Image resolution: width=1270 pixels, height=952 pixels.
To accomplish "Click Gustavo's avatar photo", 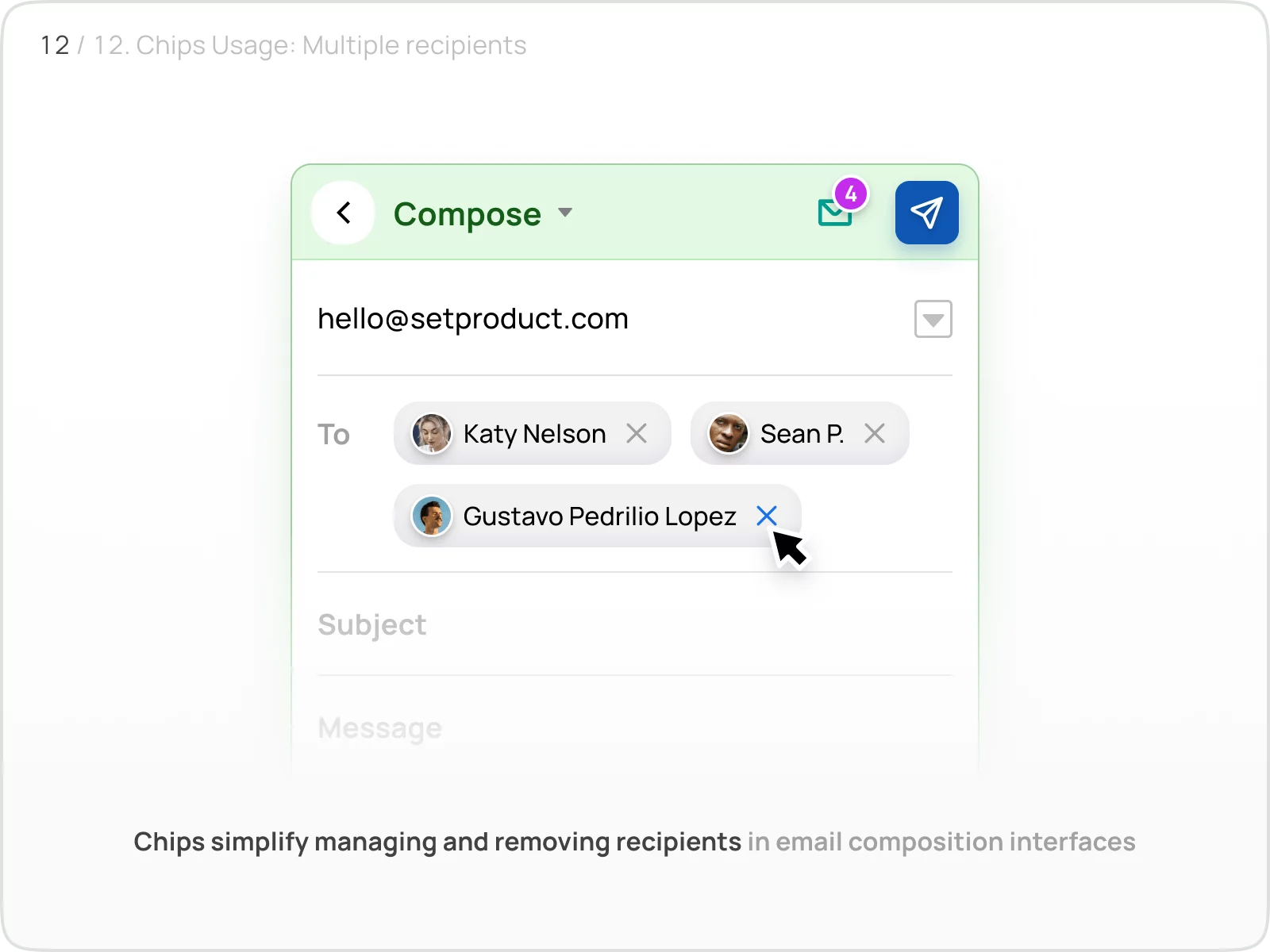I will pos(432,516).
